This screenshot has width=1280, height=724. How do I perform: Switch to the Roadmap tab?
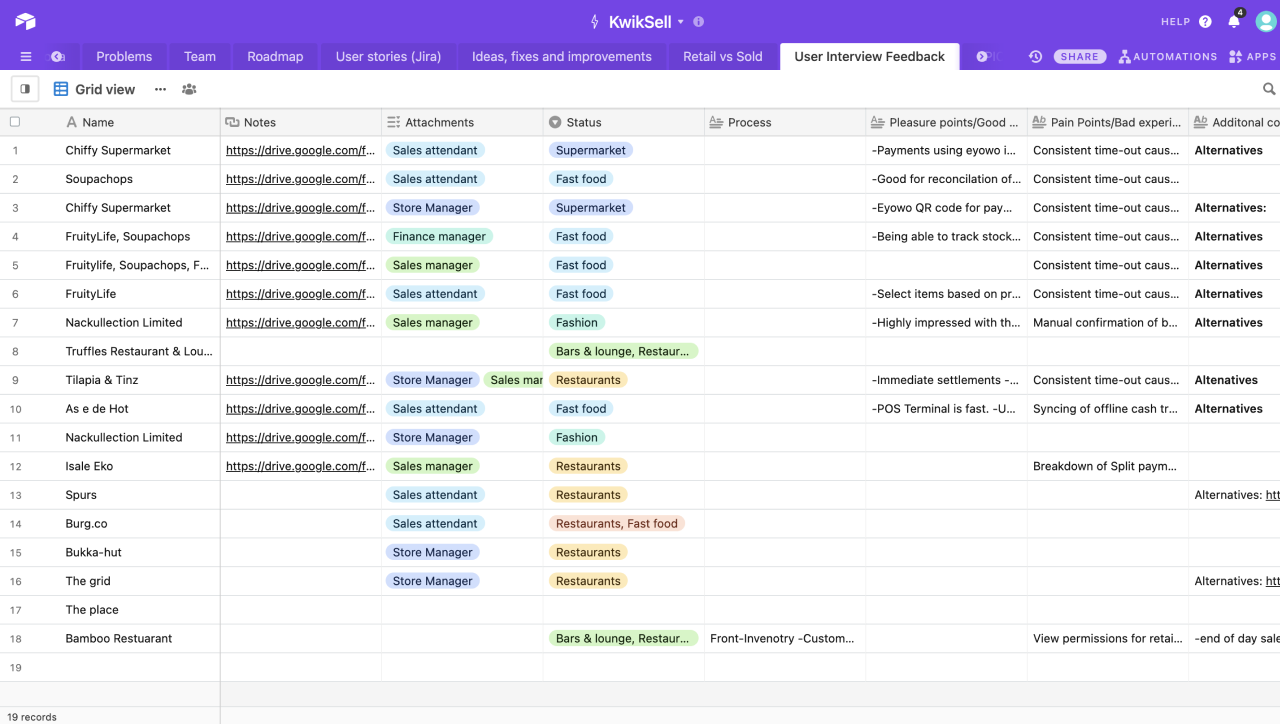coord(274,56)
